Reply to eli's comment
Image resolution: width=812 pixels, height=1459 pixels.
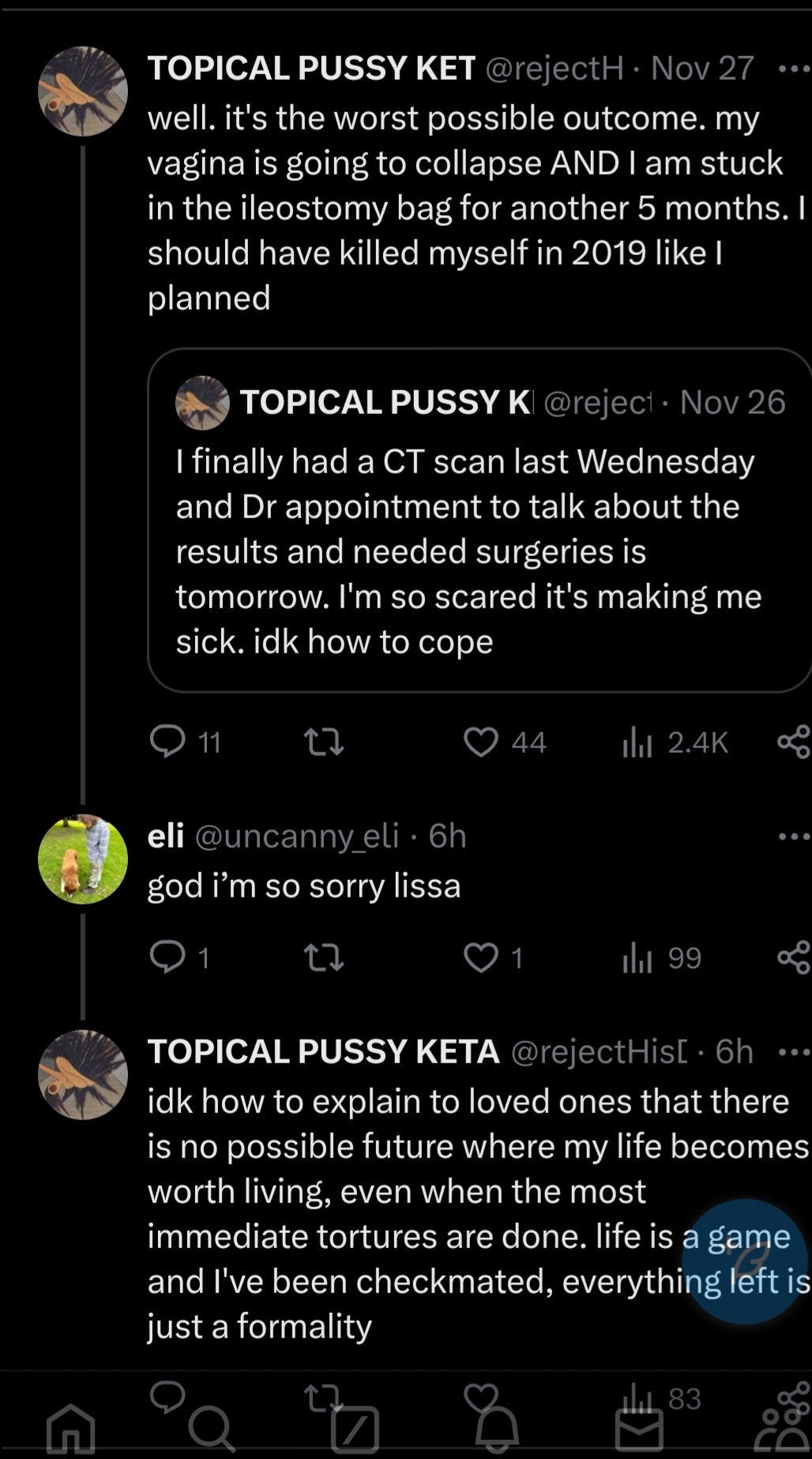click(167, 957)
